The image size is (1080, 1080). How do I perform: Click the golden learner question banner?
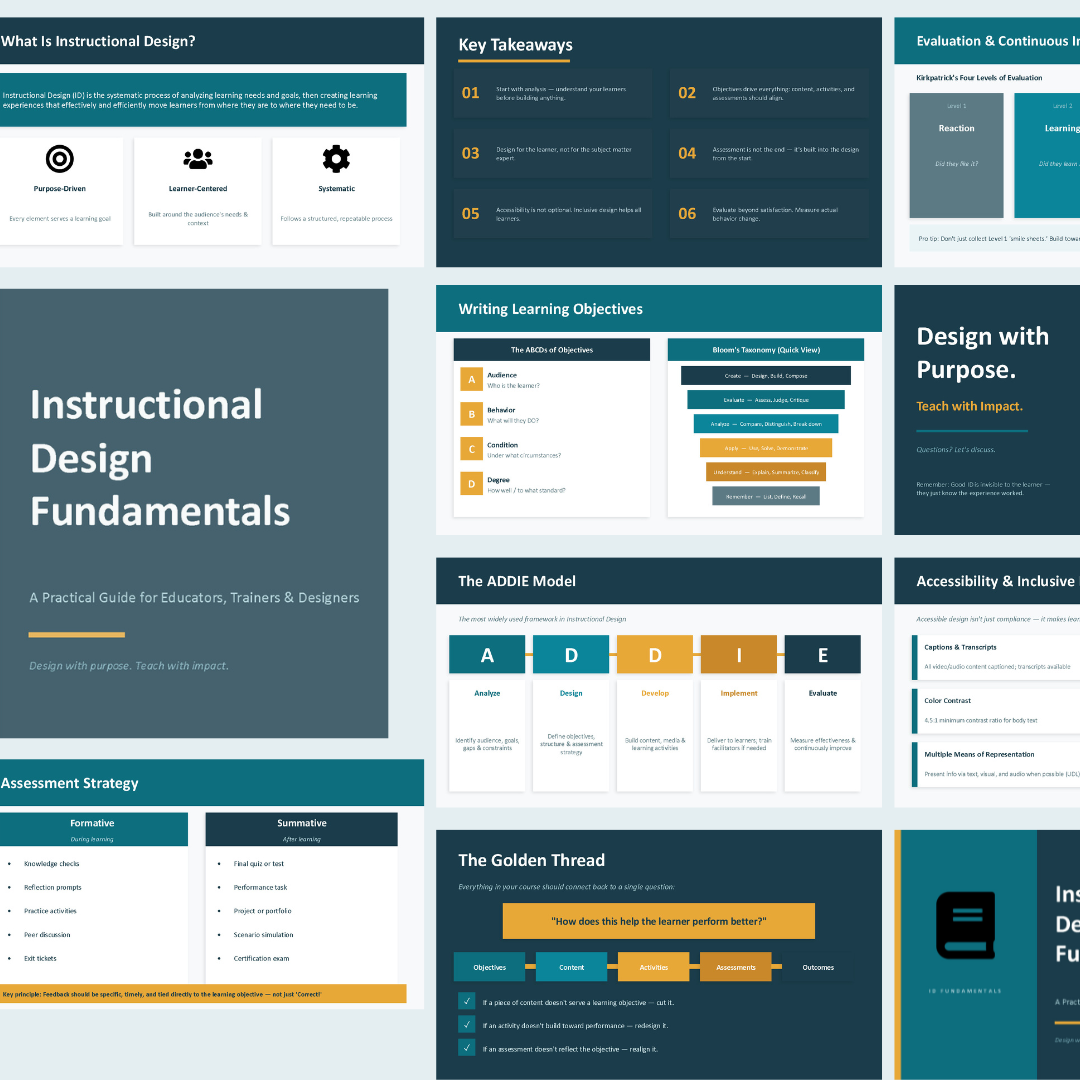pyautogui.click(x=658, y=920)
